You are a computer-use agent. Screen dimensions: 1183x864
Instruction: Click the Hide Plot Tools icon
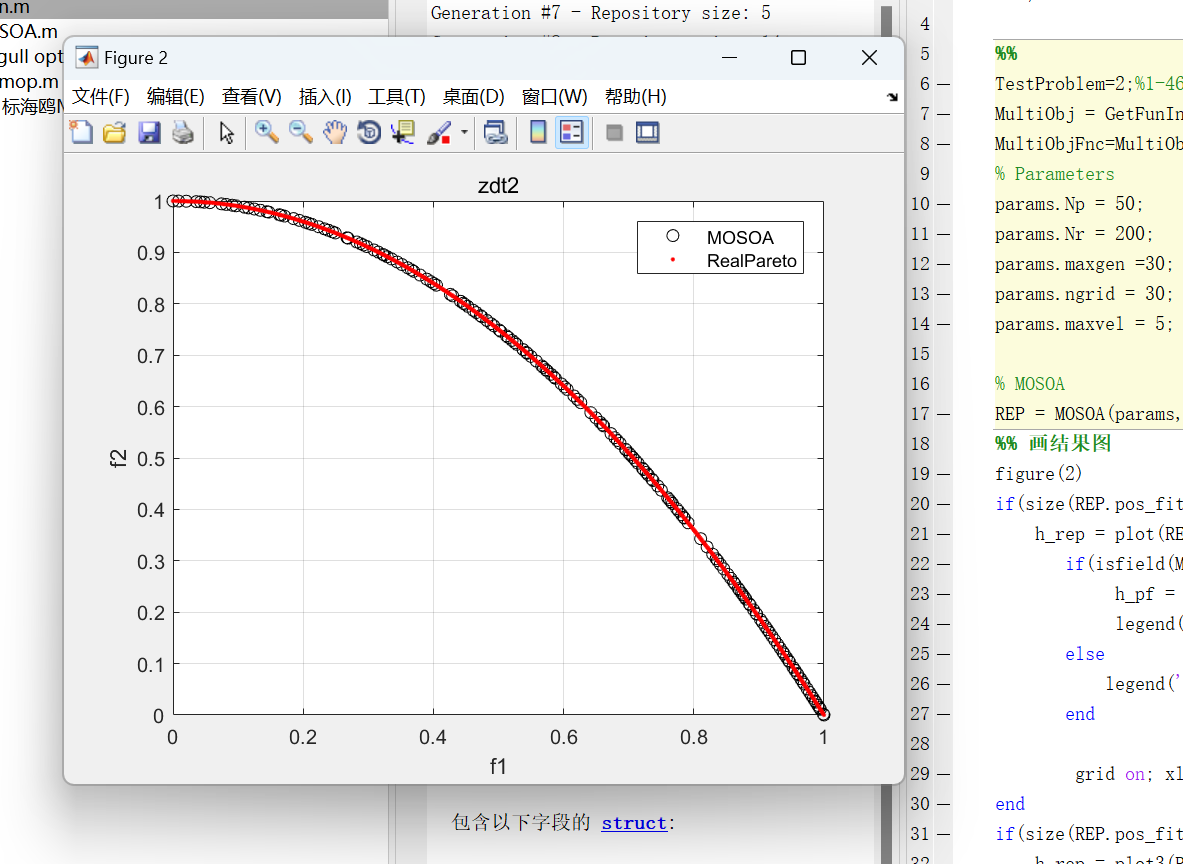pyautogui.click(x=614, y=133)
